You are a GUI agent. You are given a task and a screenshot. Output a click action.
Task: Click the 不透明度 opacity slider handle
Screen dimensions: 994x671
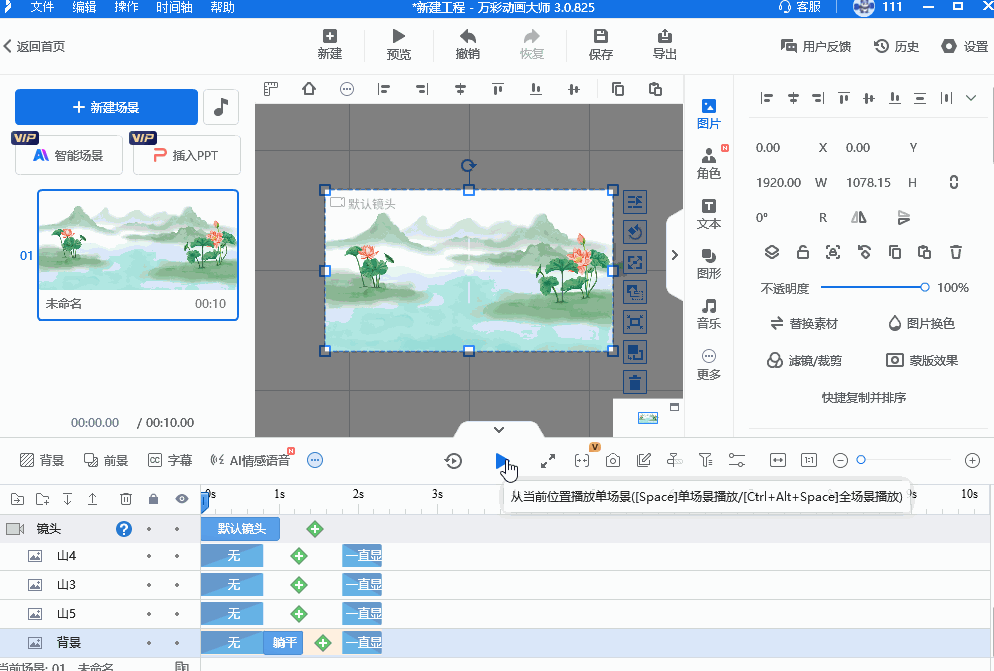(925, 287)
